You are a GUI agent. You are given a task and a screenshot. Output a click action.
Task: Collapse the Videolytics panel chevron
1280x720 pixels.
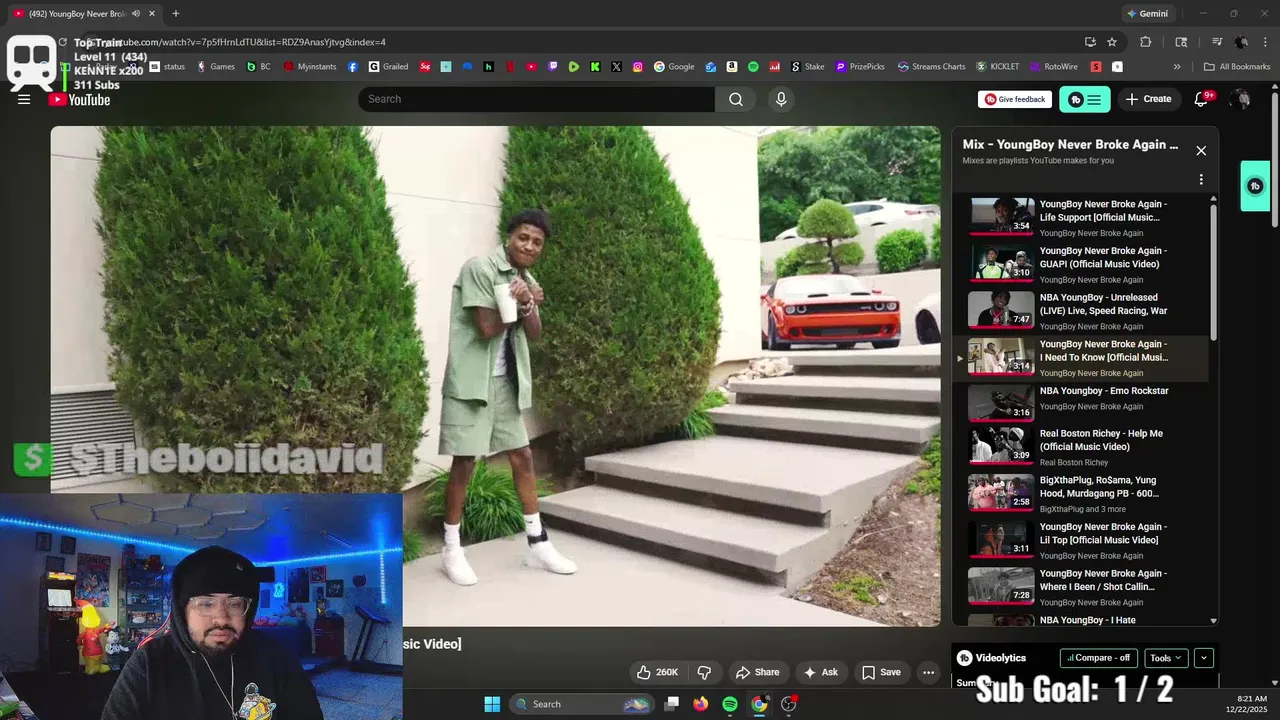[x=1204, y=658]
